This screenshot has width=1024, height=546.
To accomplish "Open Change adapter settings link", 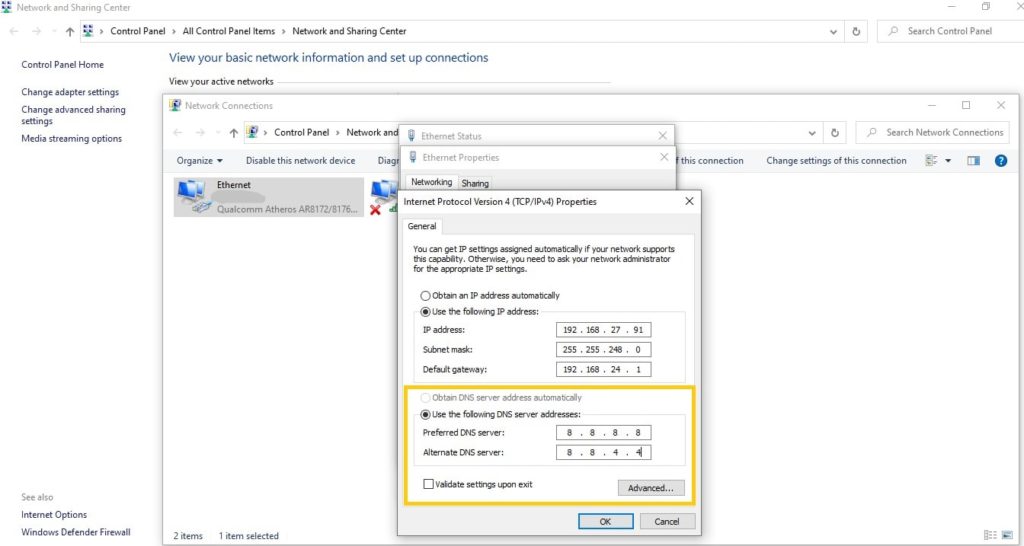I will [70, 92].
